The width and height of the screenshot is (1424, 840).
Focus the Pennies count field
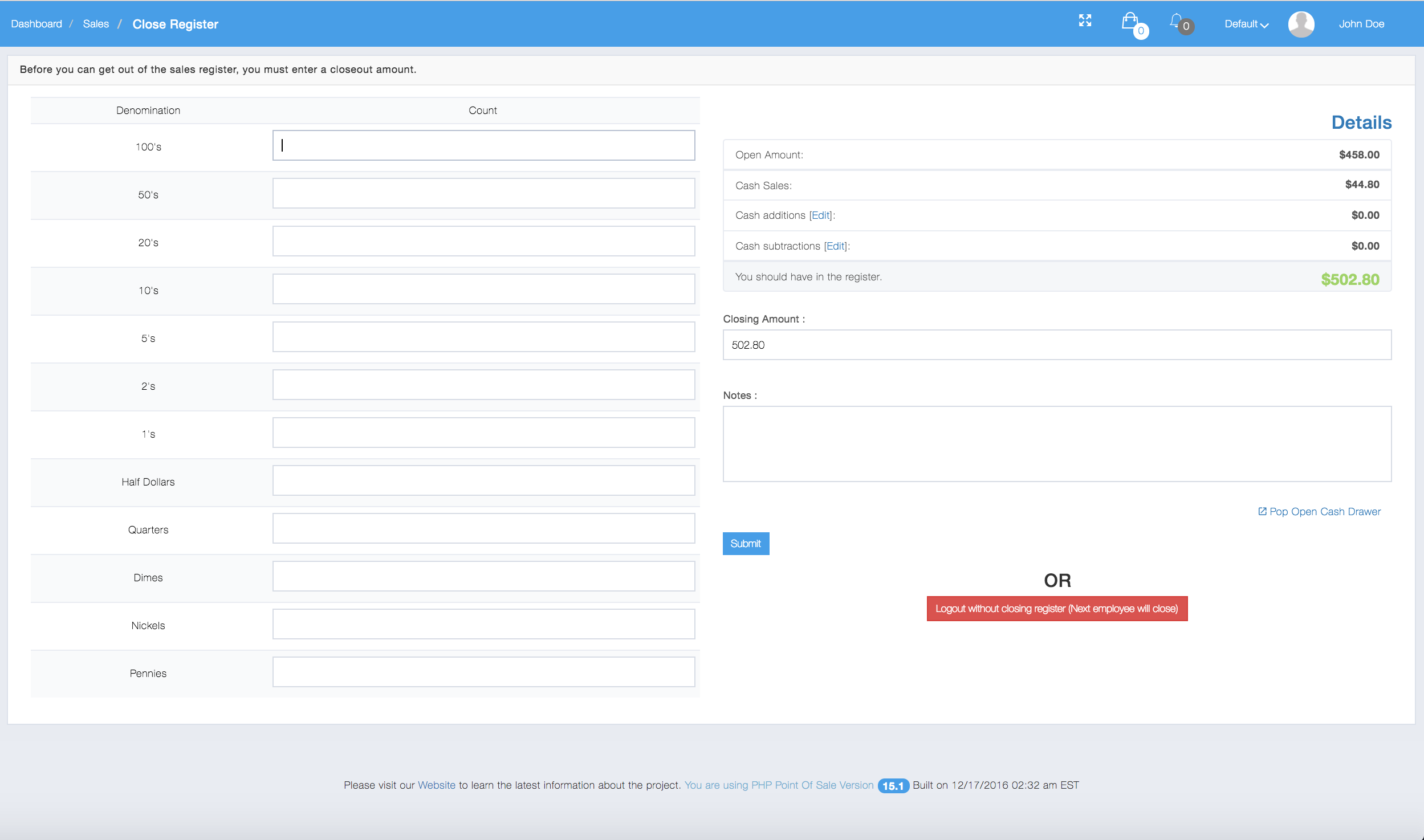point(483,672)
